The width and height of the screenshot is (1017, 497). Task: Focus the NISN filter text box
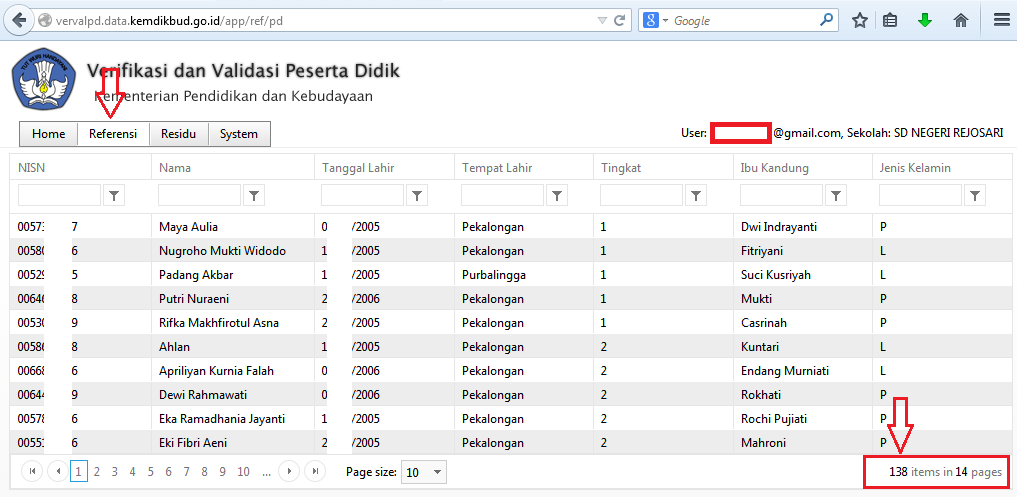coord(60,195)
